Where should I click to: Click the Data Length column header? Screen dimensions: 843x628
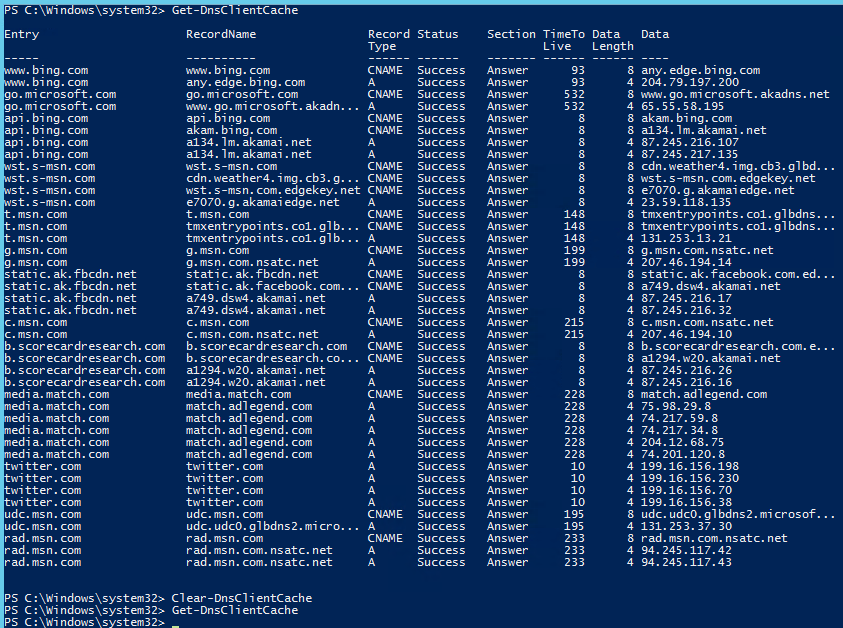612,40
